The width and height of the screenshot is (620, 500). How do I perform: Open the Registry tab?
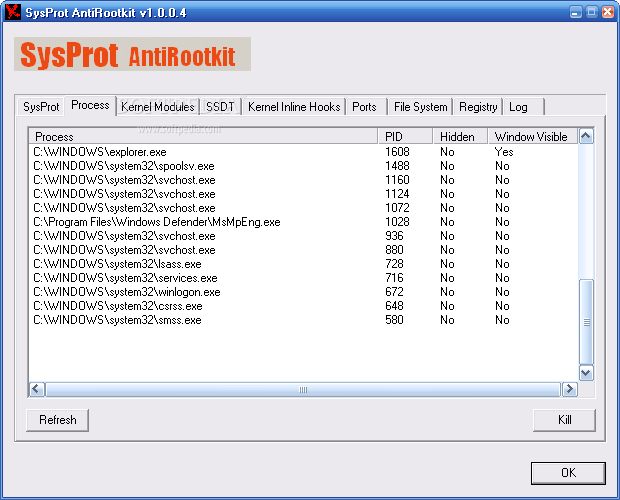[x=478, y=107]
